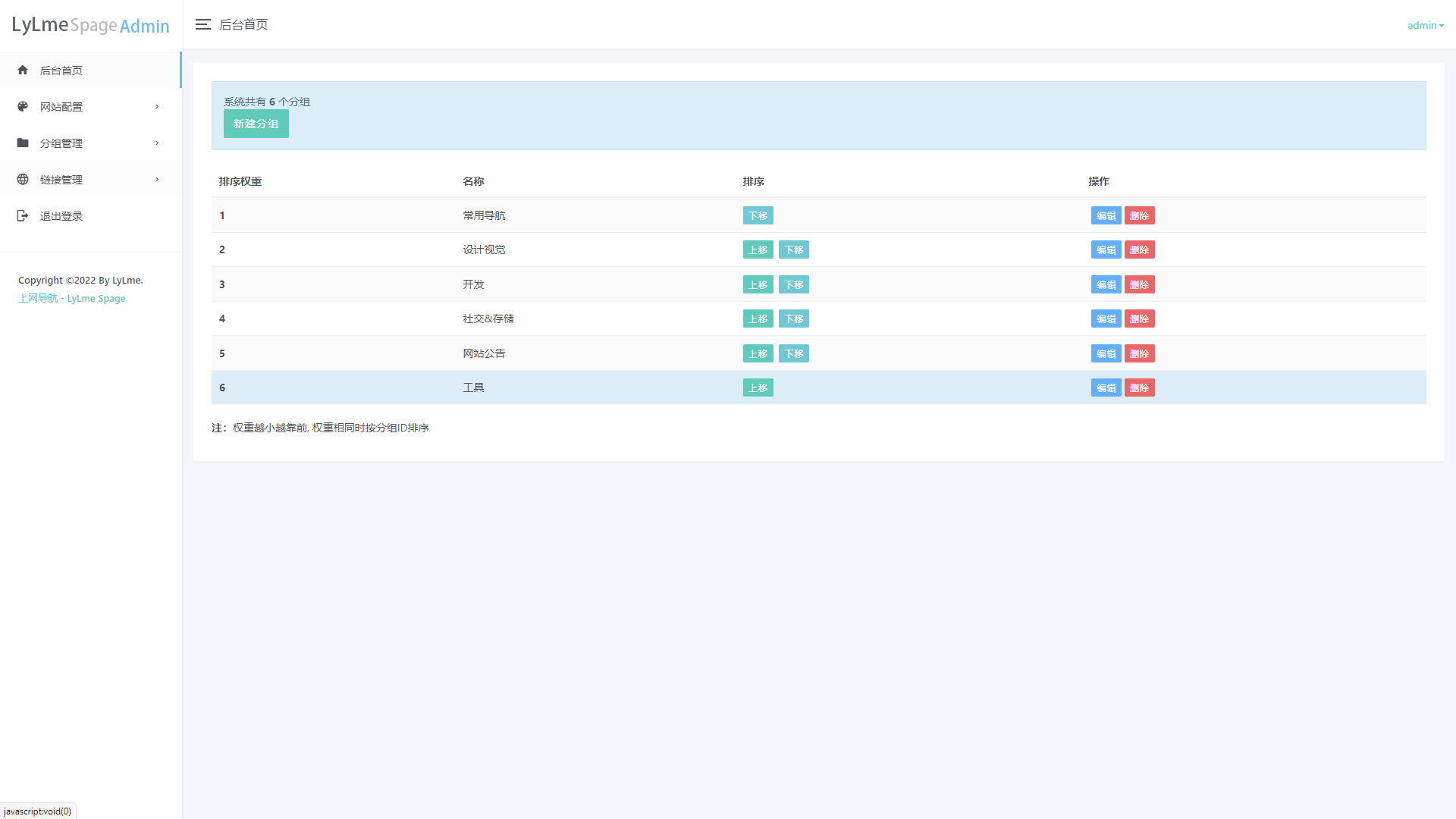This screenshot has width=1456, height=819.
Task: Edit the 设计视觉 group
Action: 1106,249
